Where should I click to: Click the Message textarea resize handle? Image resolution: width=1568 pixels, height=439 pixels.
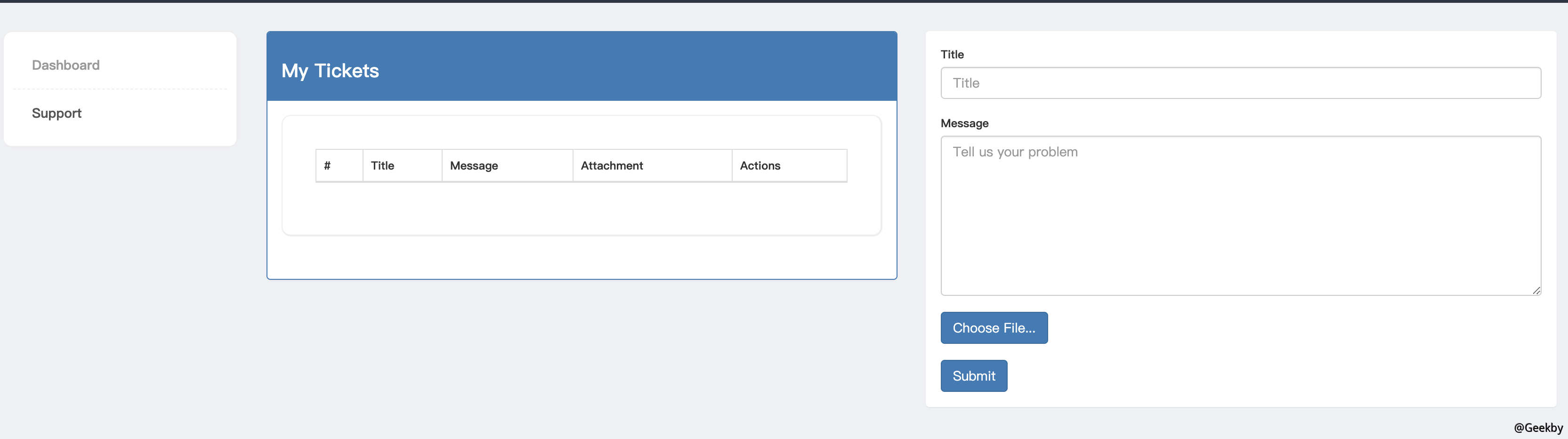coord(1536,291)
